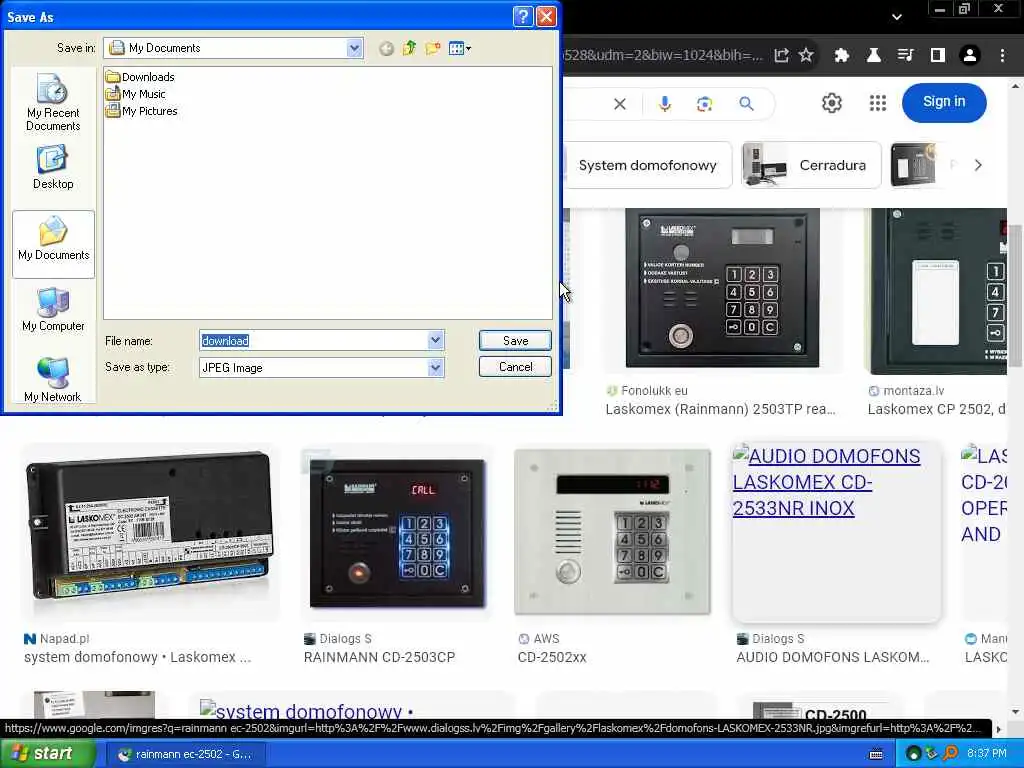Toggle Chrome side panel icon
1024x768 pixels.
(x=937, y=56)
